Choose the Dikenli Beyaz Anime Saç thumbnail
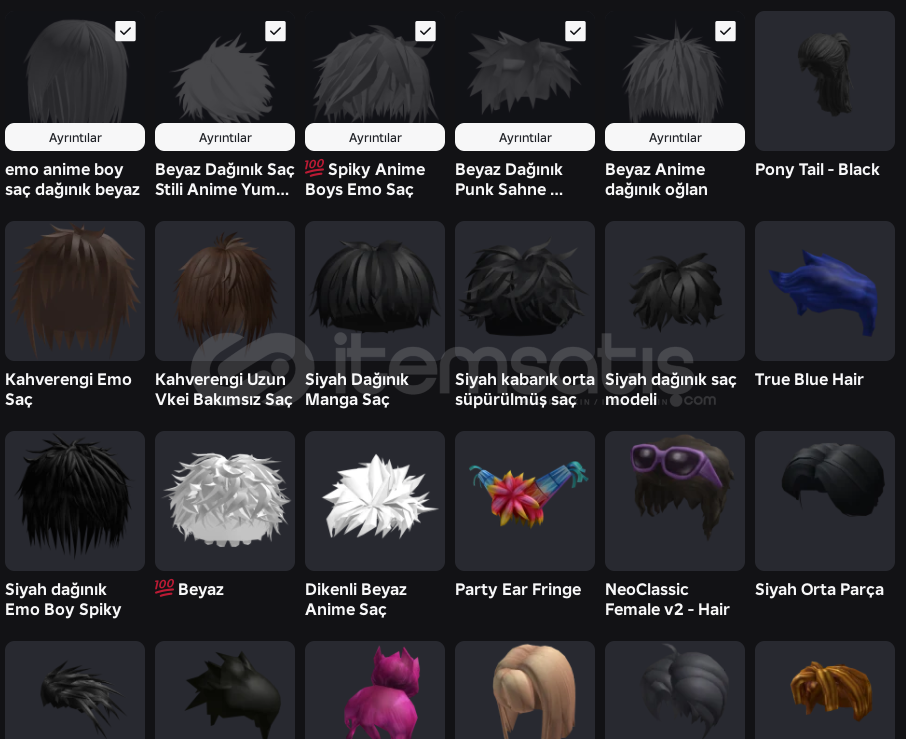This screenshot has width=906, height=739. (x=375, y=501)
